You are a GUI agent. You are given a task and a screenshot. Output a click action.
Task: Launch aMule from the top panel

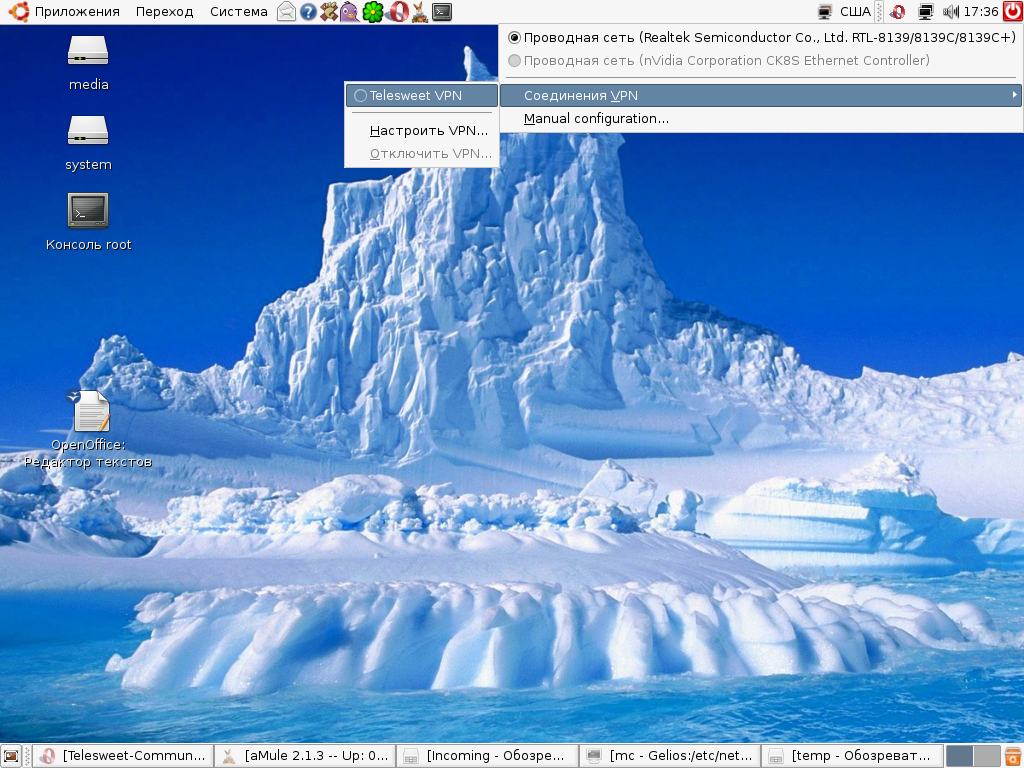point(419,12)
